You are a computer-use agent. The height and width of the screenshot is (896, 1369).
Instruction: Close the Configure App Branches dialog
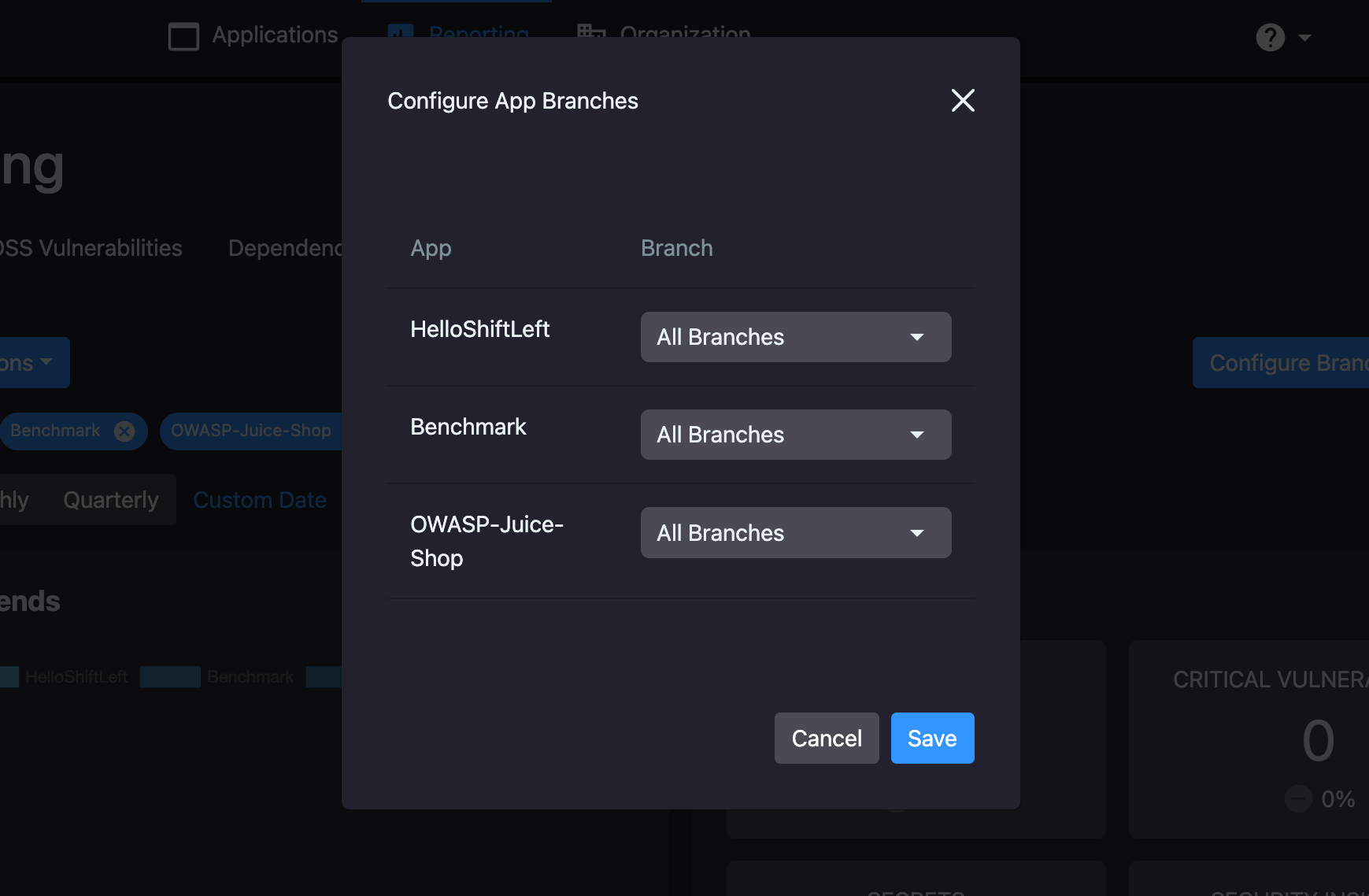point(963,101)
